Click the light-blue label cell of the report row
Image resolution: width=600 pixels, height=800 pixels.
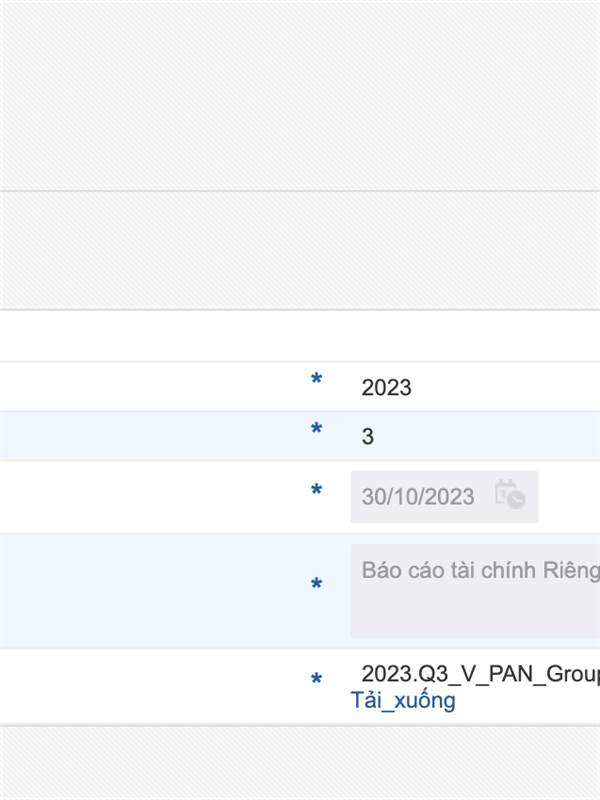tap(151, 591)
